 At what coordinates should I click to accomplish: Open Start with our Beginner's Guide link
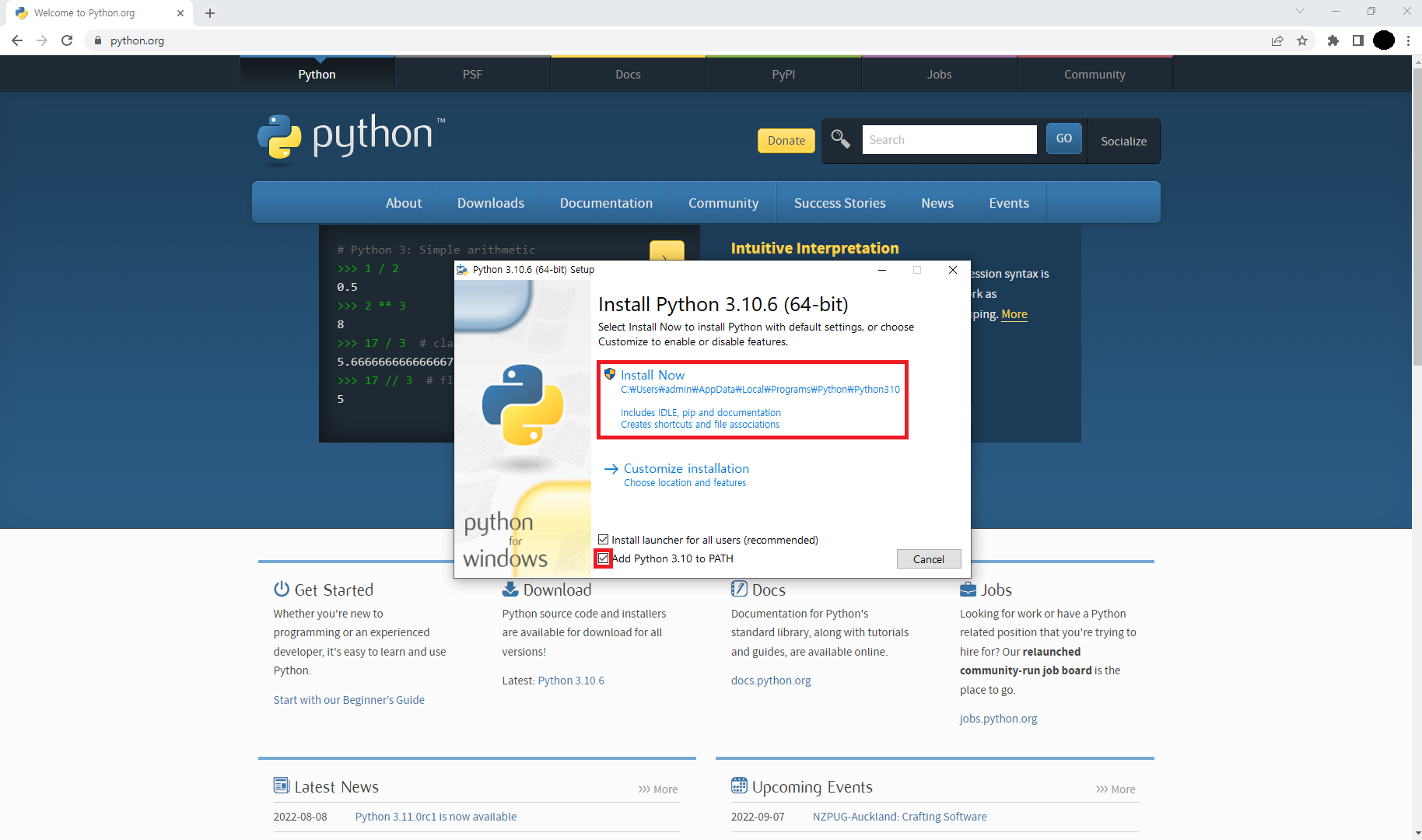pos(348,700)
